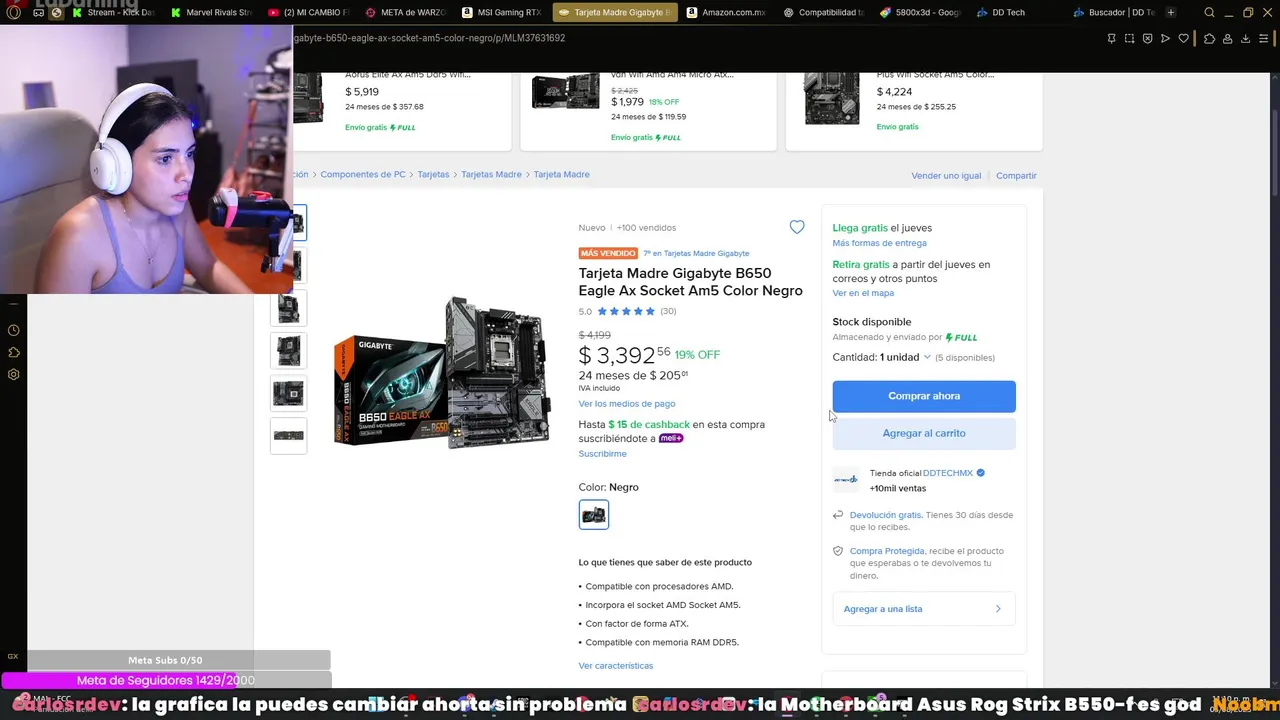Select the Negro color swatch

(593, 514)
